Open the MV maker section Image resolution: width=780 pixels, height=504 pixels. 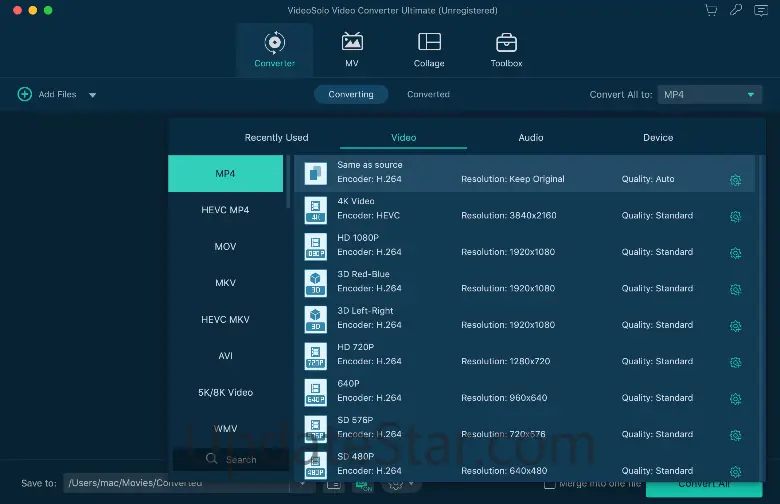point(352,49)
